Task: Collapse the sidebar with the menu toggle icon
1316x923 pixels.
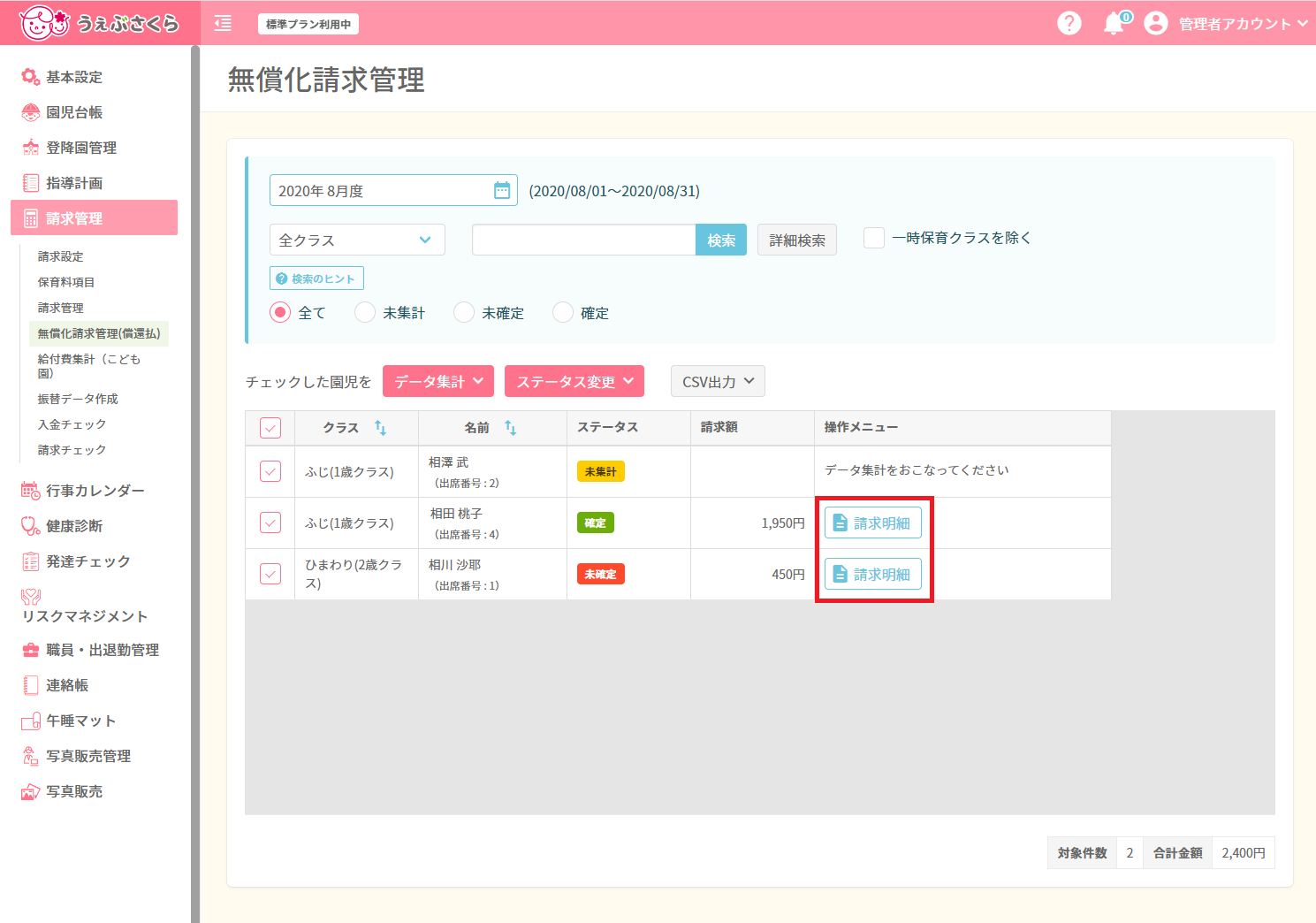Action: (x=223, y=24)
